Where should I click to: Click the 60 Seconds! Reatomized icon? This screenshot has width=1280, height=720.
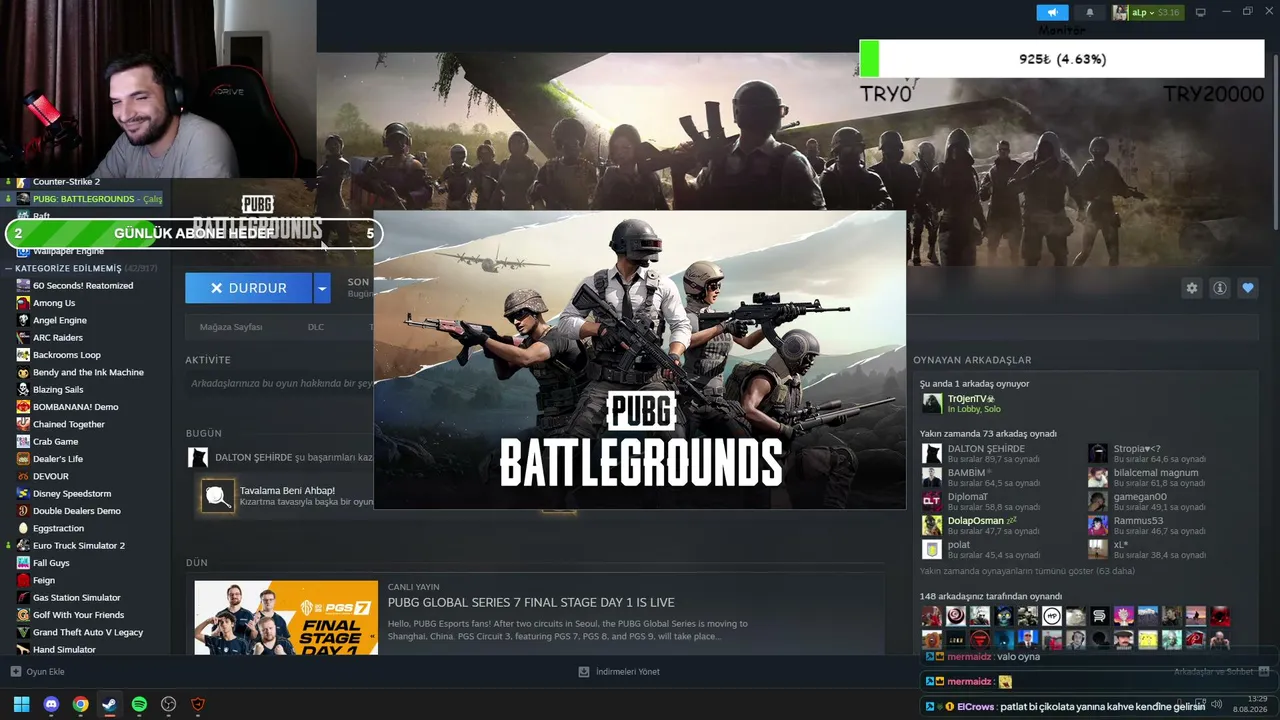point(23,286)
